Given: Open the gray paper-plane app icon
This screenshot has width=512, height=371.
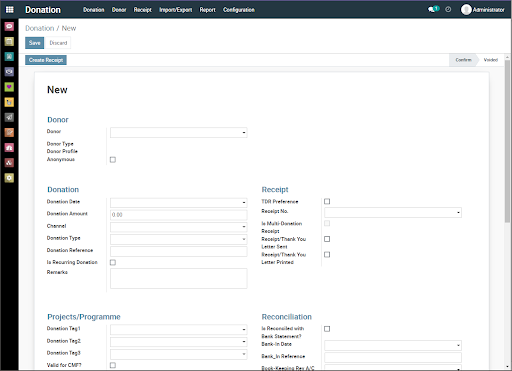Looking at the screenshot, I should pos(9,117).
